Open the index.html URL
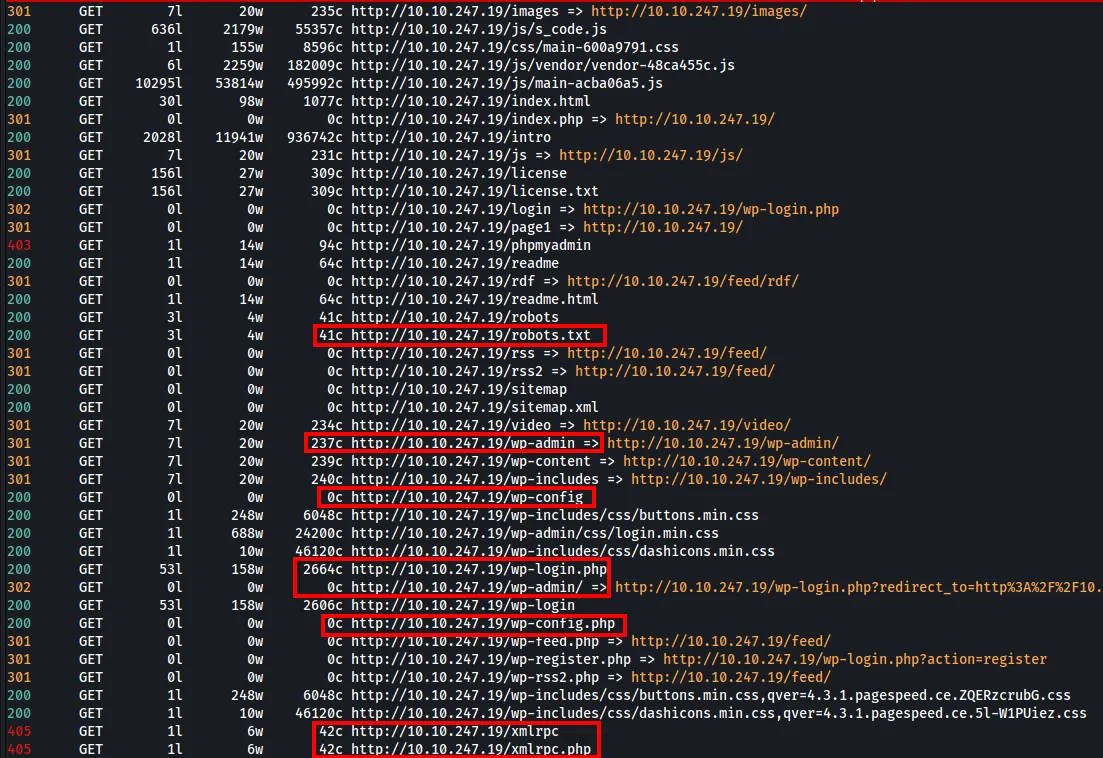This screenshot has width=1103, height=758. (x=470, y=101)
